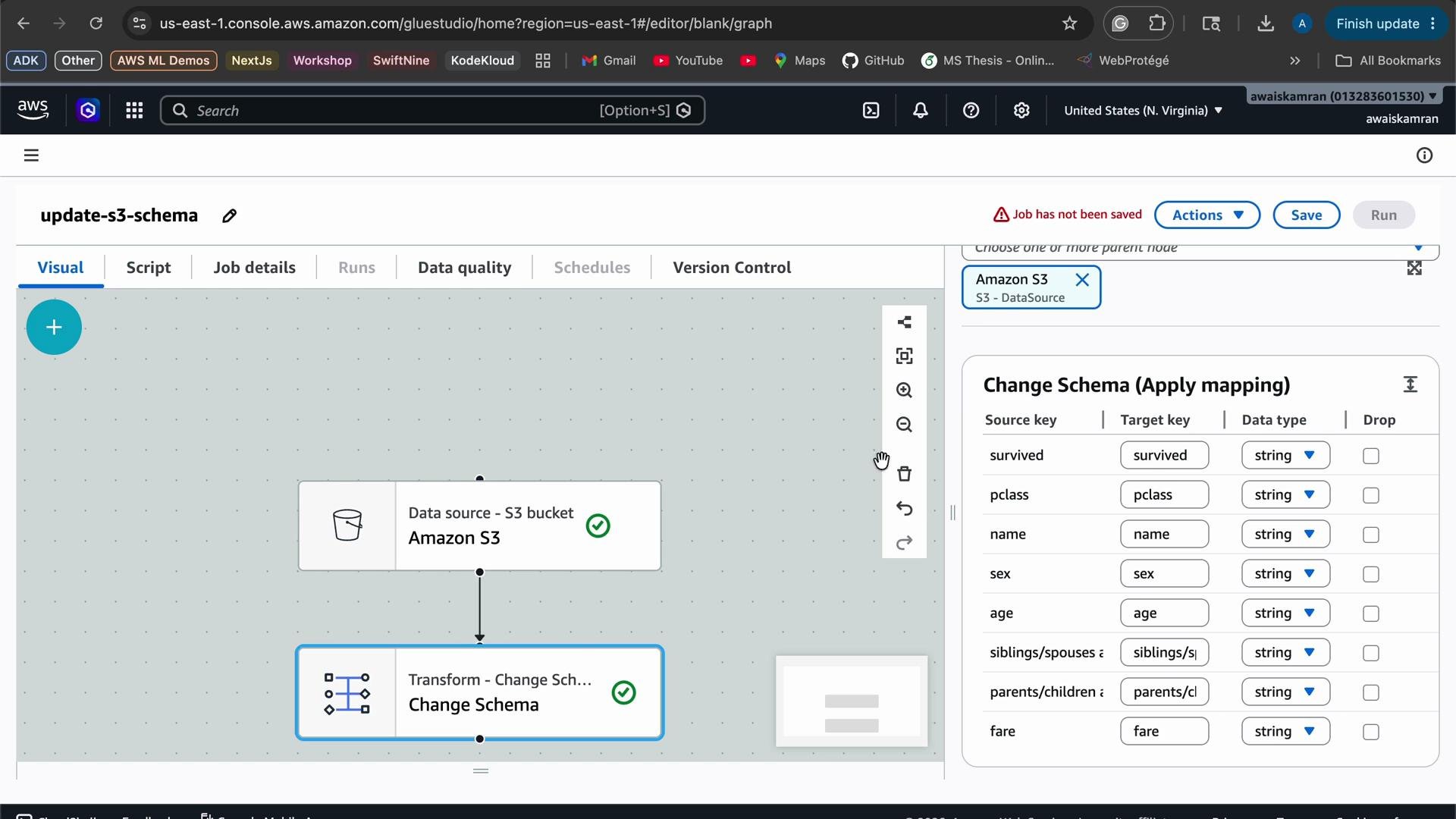Go to AWS console home logo
This screenshot has height=819, width=1456.
[x=33, y=111]
